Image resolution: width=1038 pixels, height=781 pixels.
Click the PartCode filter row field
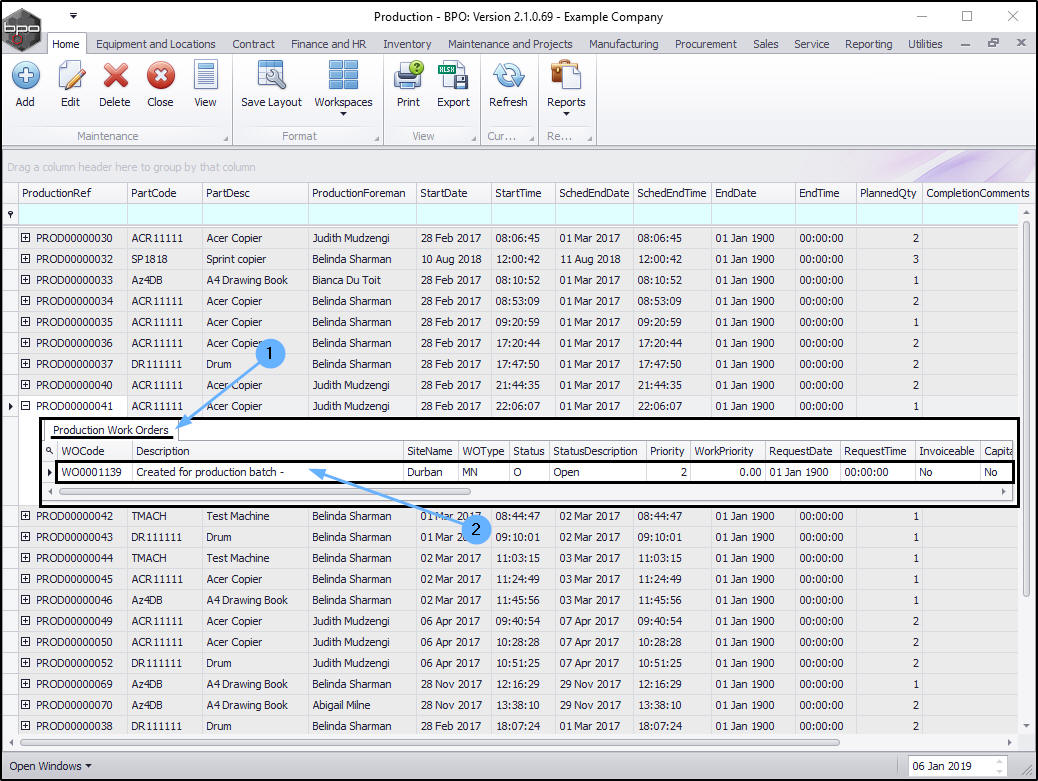point(164,214)
